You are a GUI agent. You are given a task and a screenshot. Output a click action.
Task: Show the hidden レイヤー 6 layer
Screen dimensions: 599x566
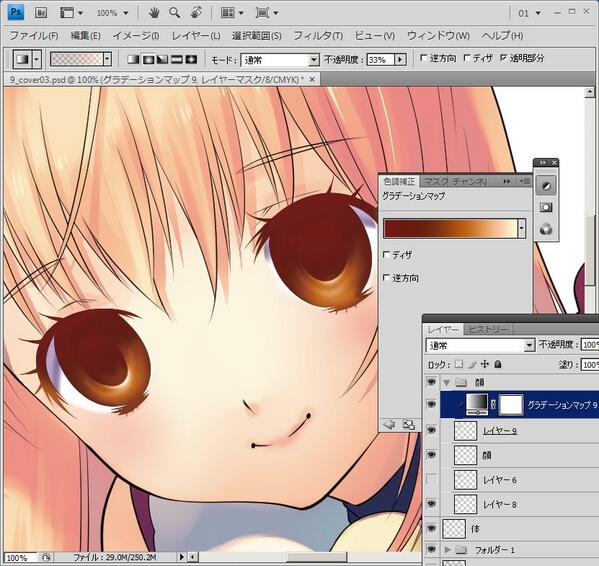pos(432,479)
